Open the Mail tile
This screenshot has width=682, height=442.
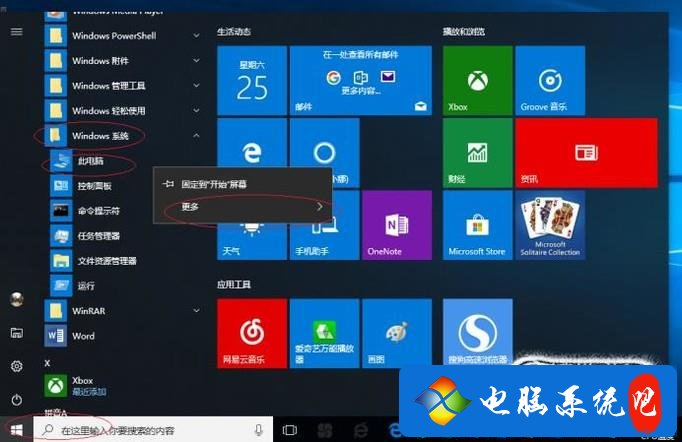pyautogui.click(x=361, y=80)
